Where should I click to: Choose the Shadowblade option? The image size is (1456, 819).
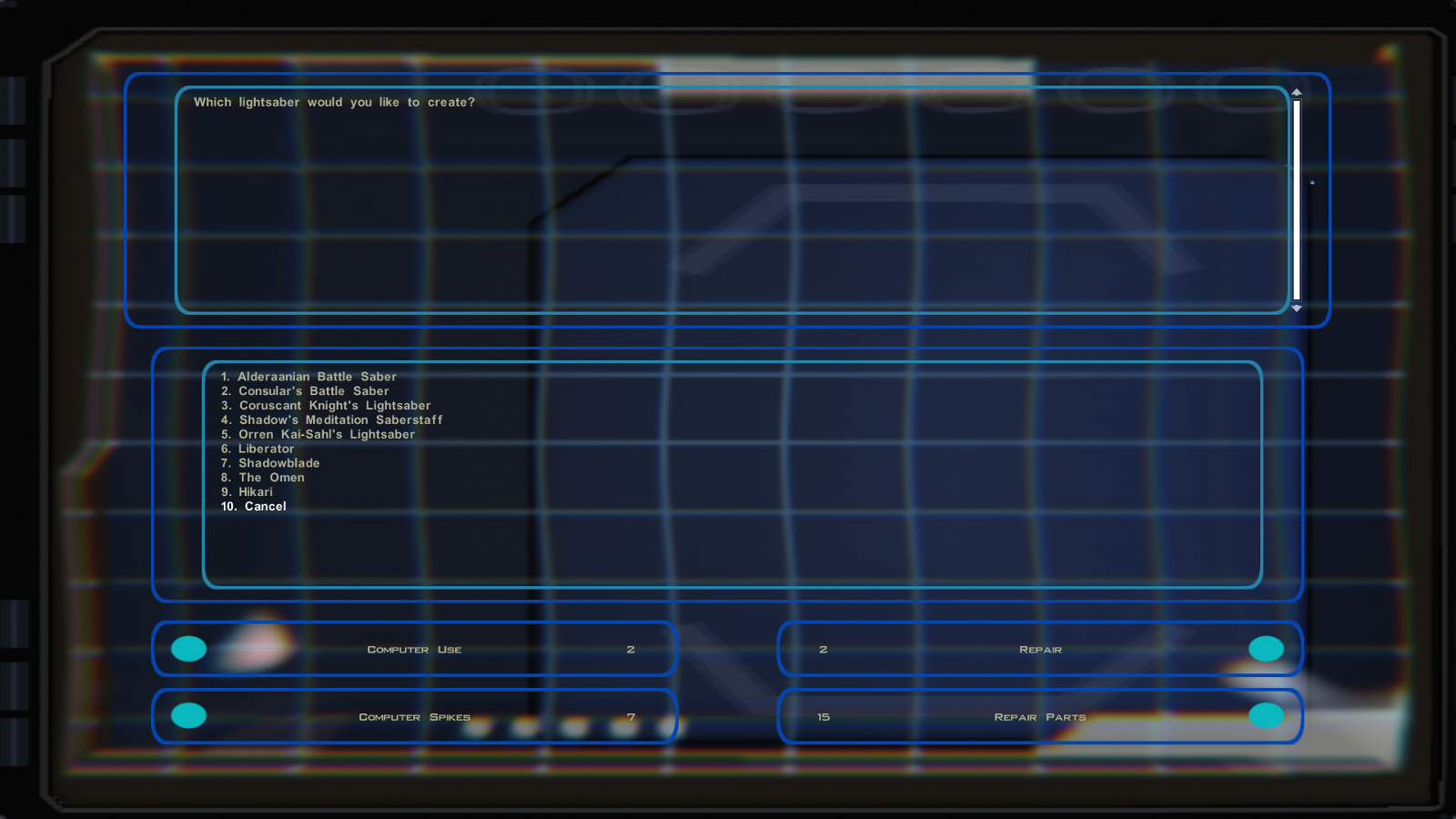[x=270, y=463]
